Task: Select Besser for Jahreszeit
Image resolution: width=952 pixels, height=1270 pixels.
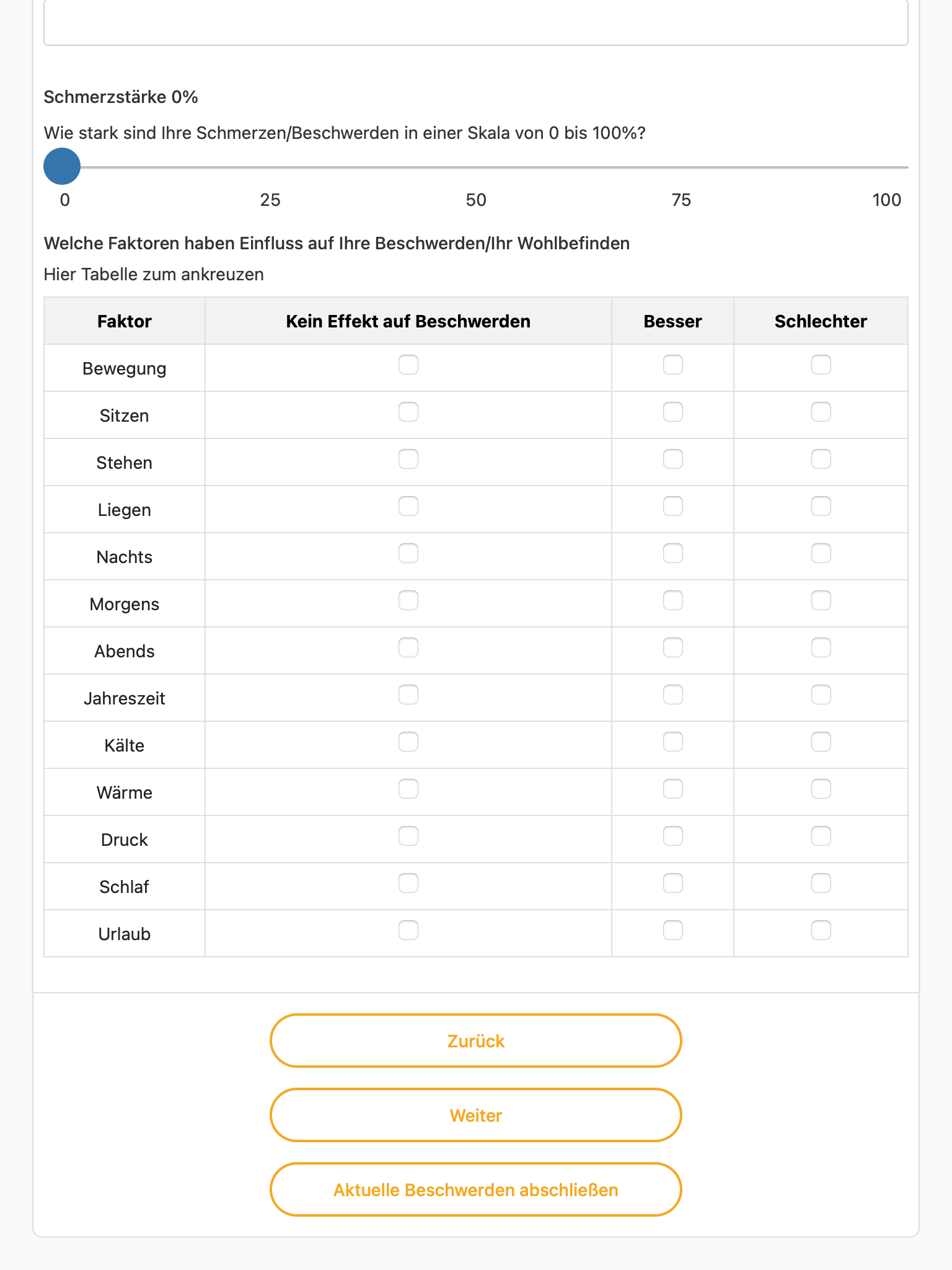Action: [x=673, y=695]
